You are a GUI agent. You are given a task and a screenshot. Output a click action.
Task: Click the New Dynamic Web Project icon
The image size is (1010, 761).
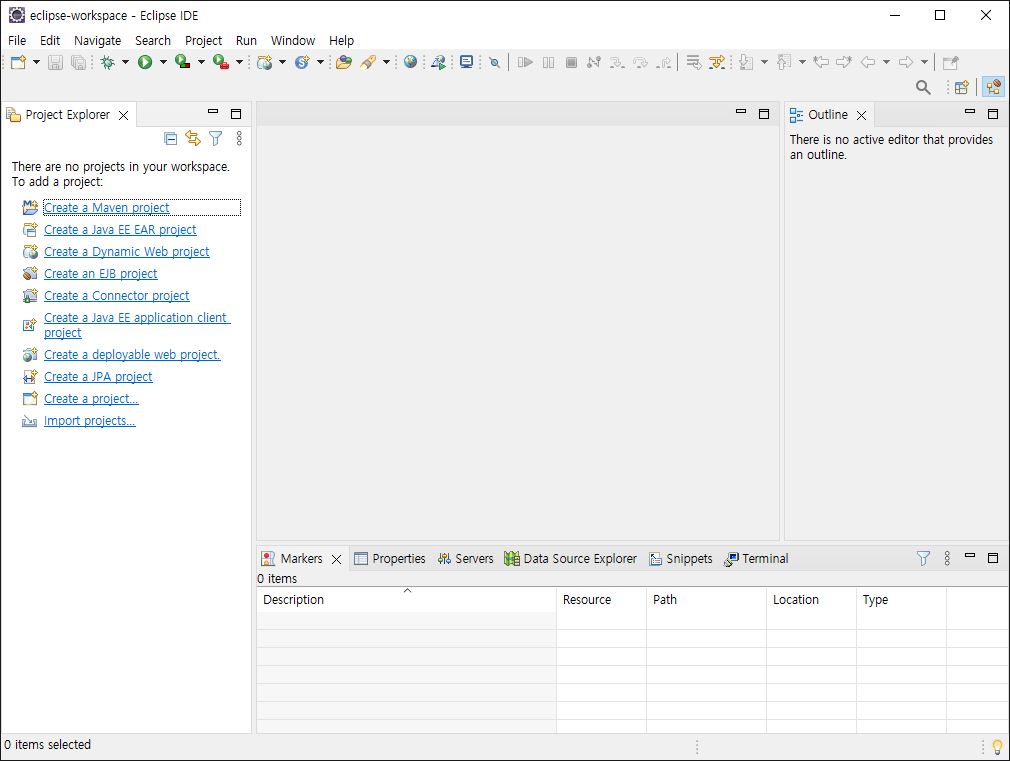pos(264,63)
